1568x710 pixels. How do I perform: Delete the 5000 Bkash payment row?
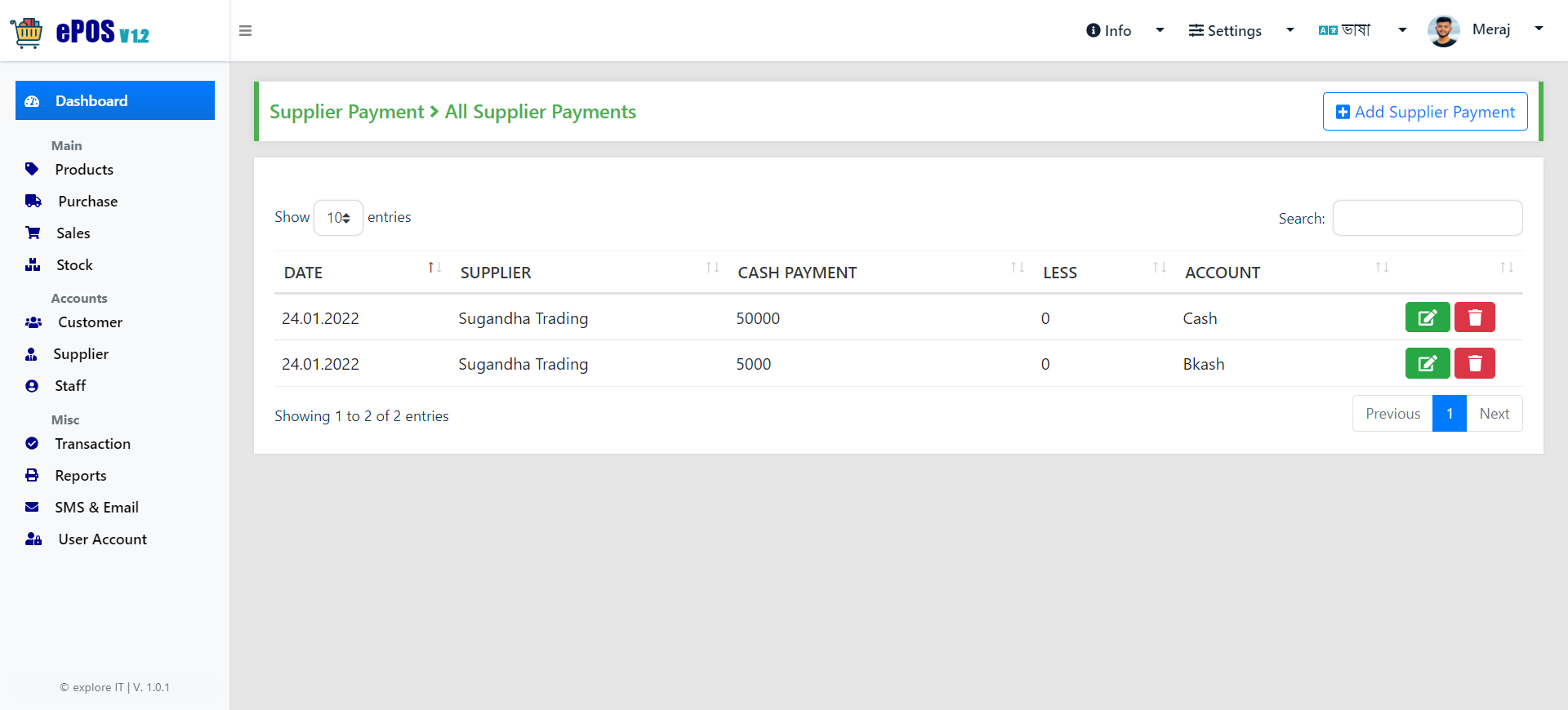coord(1475,363)
